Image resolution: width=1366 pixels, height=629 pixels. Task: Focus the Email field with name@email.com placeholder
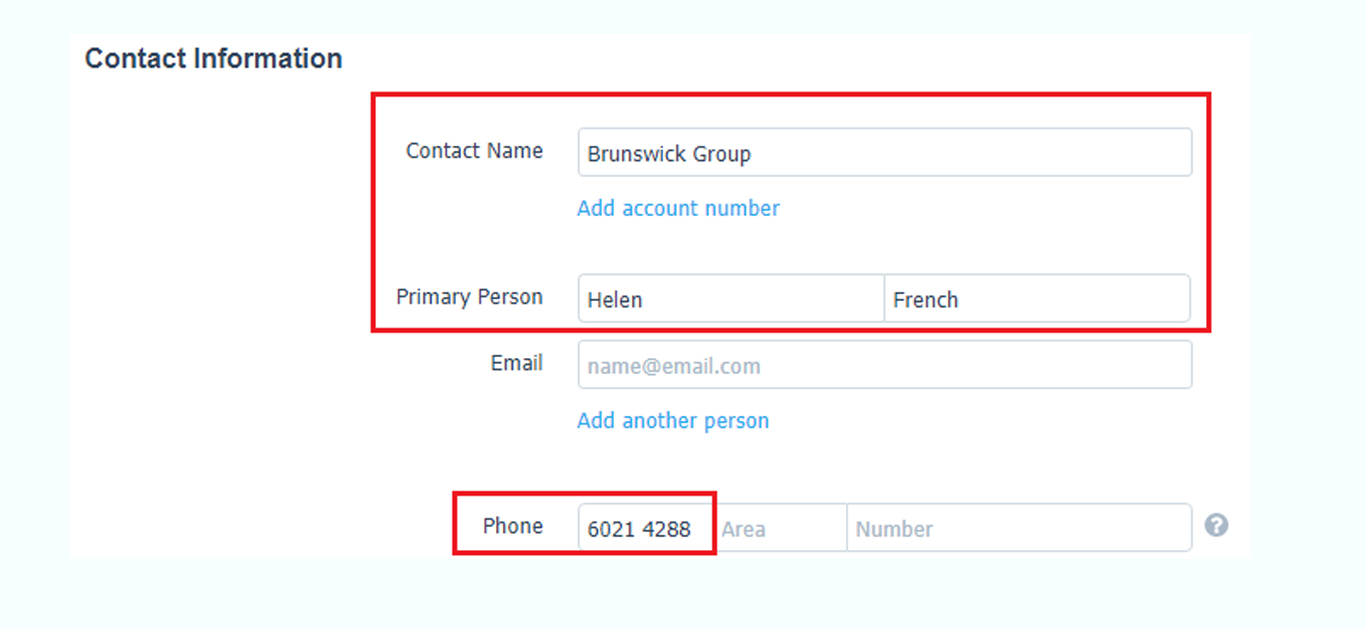[885, 365]
